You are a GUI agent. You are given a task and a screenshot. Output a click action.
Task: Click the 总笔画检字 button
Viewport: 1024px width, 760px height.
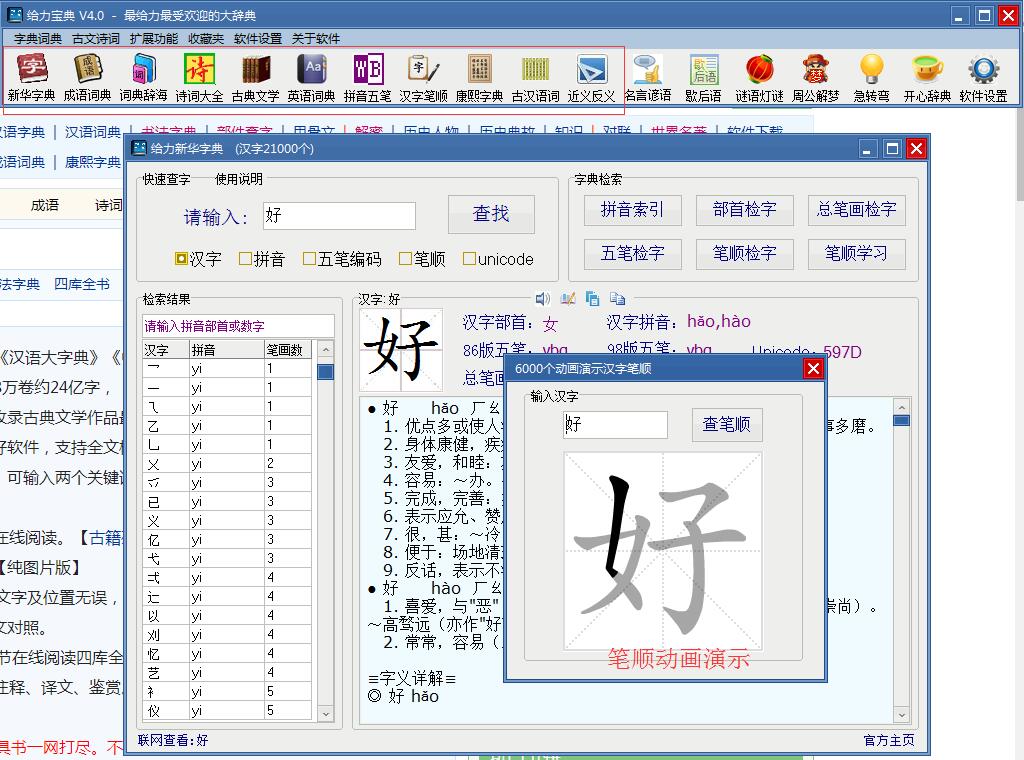point(857,210)
